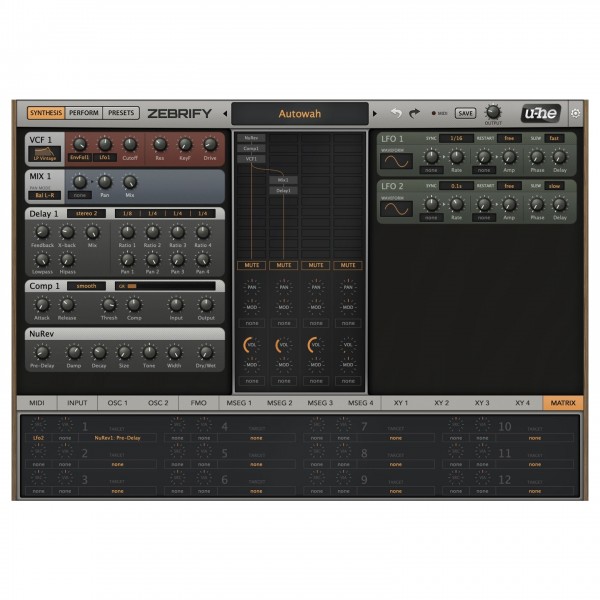Open LFO 1 SYNC dropdown showing 1/16

point(456,138)
